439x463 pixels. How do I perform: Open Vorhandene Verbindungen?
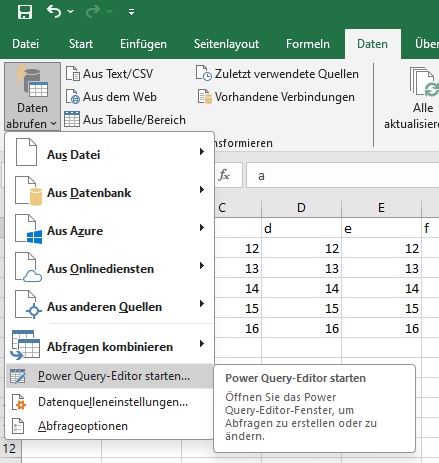(x=284, y=97)
